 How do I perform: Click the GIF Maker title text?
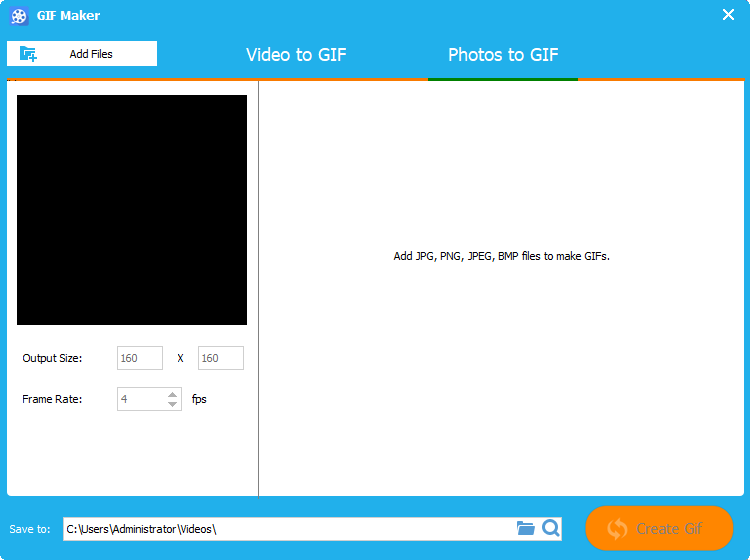(x=68, y=16)
